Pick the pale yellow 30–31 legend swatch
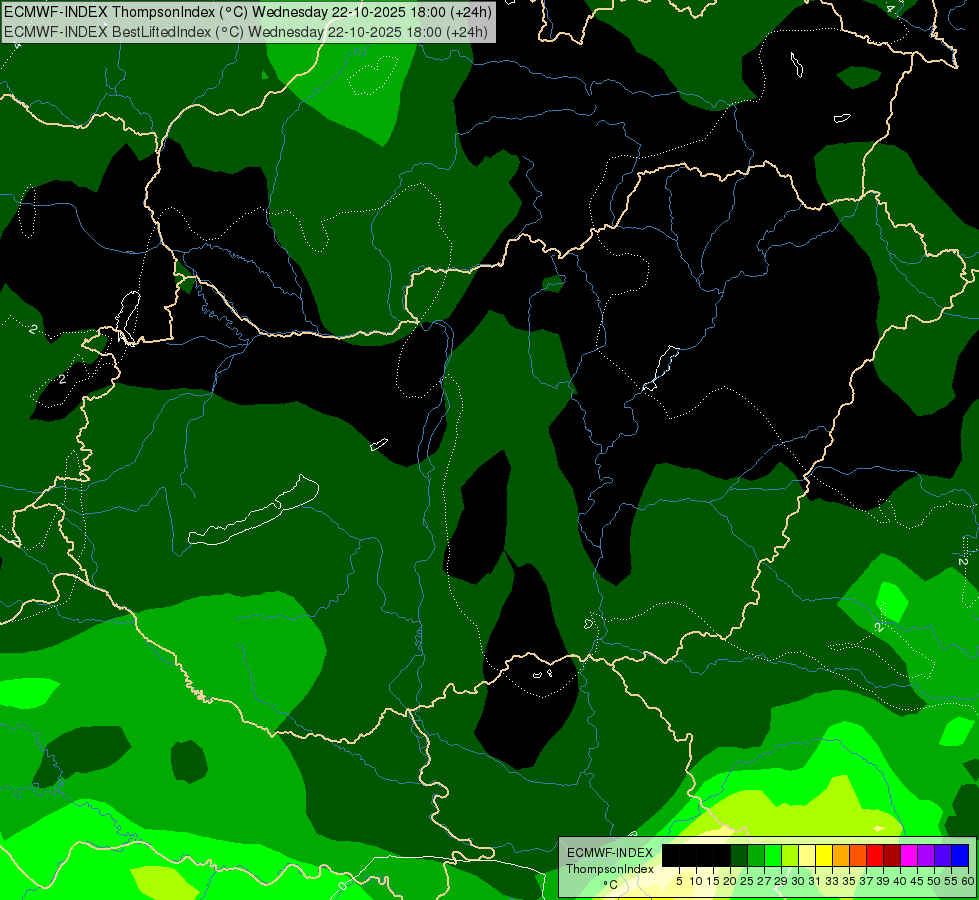Image resolution: width=979 pixels, height=900 pixels. pos(807,855)
